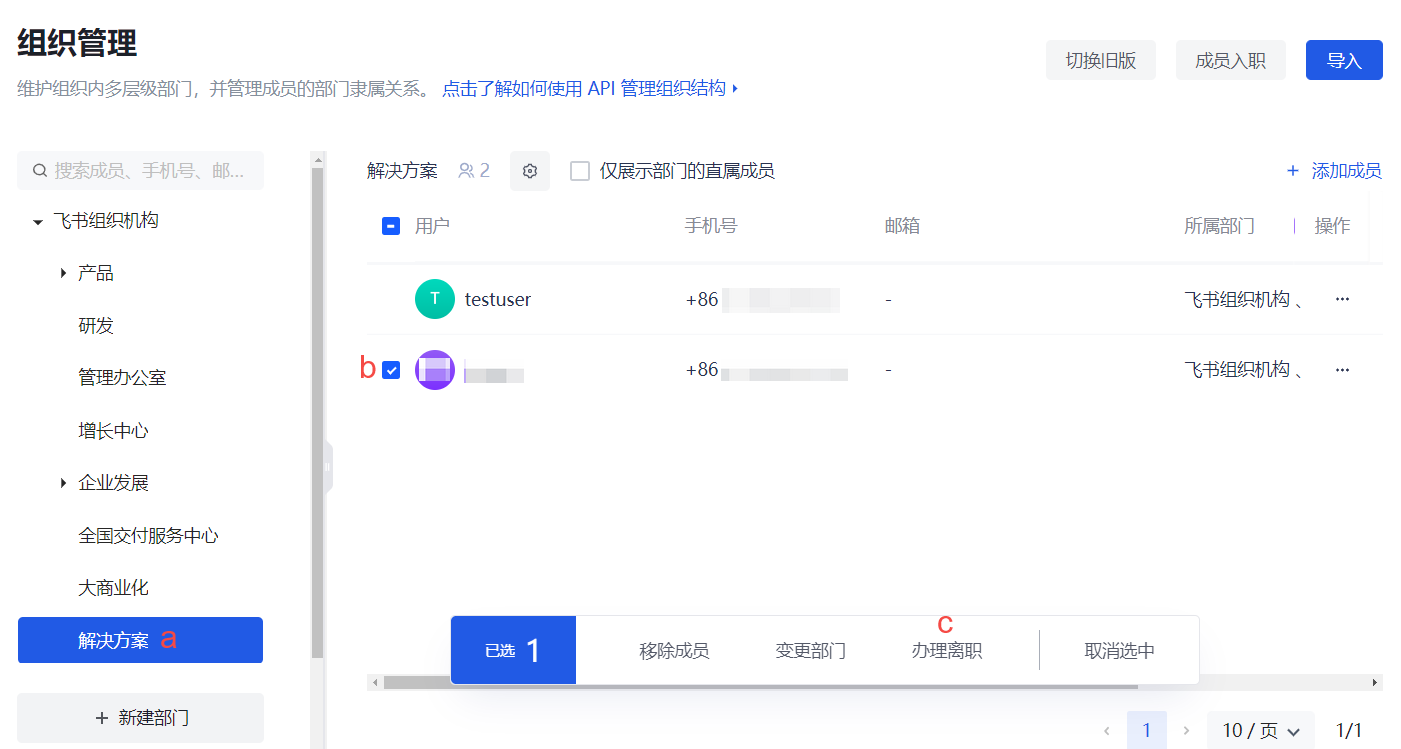Select 研发 department in the tree
This screenshot has height=749, width=1401.
click(96, 326)
